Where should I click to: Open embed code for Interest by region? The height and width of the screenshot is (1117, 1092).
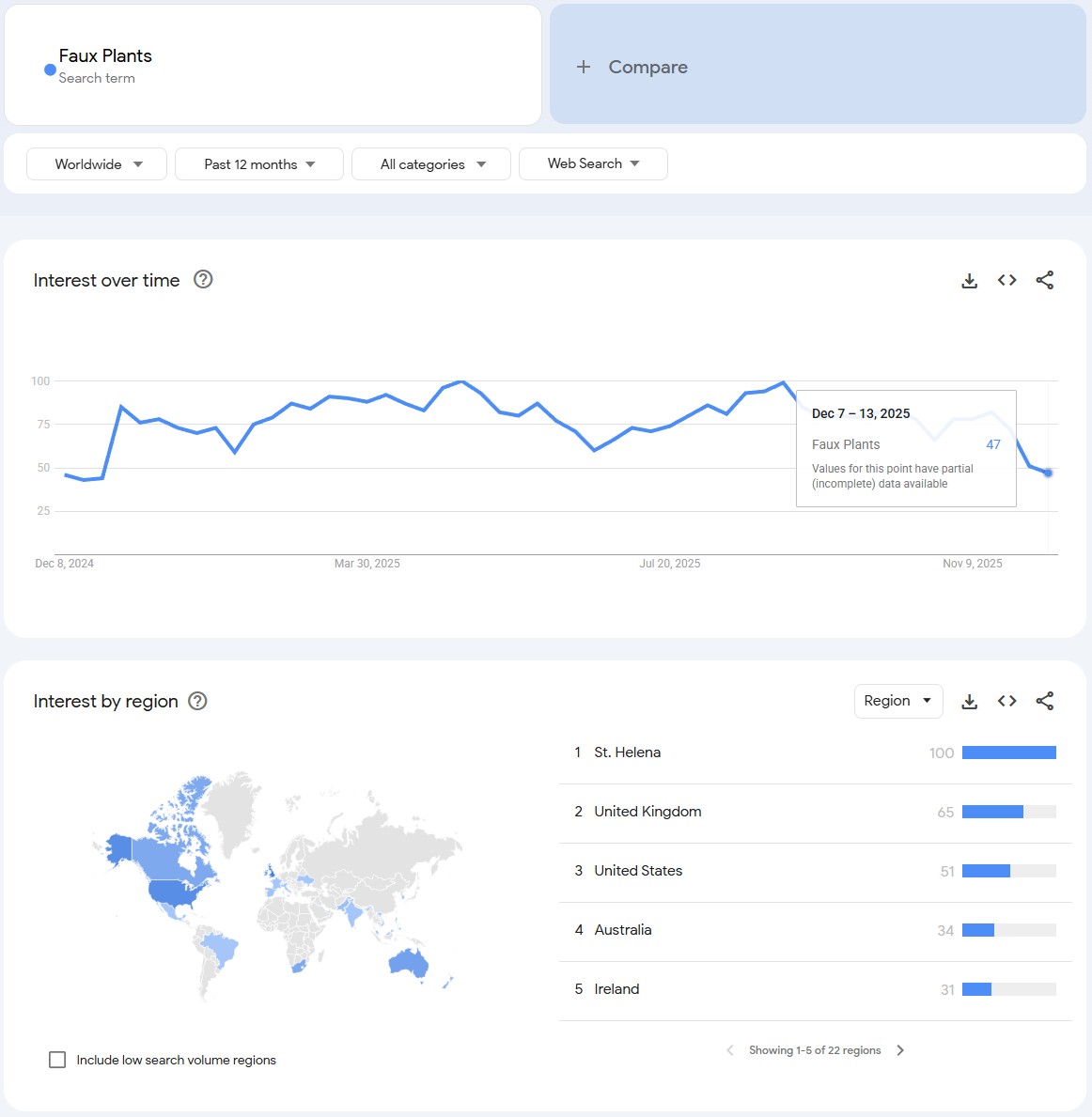1007,701
